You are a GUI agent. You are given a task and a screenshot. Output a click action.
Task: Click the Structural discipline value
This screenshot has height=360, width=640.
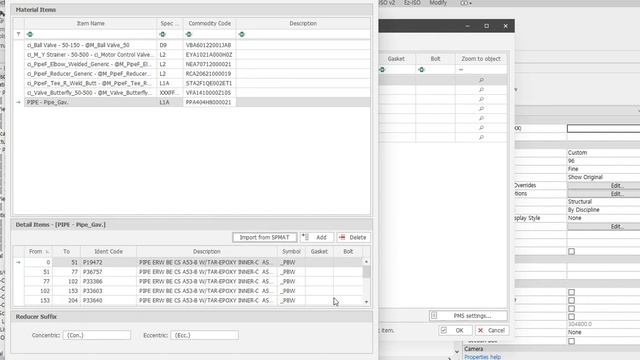[580, 202]
